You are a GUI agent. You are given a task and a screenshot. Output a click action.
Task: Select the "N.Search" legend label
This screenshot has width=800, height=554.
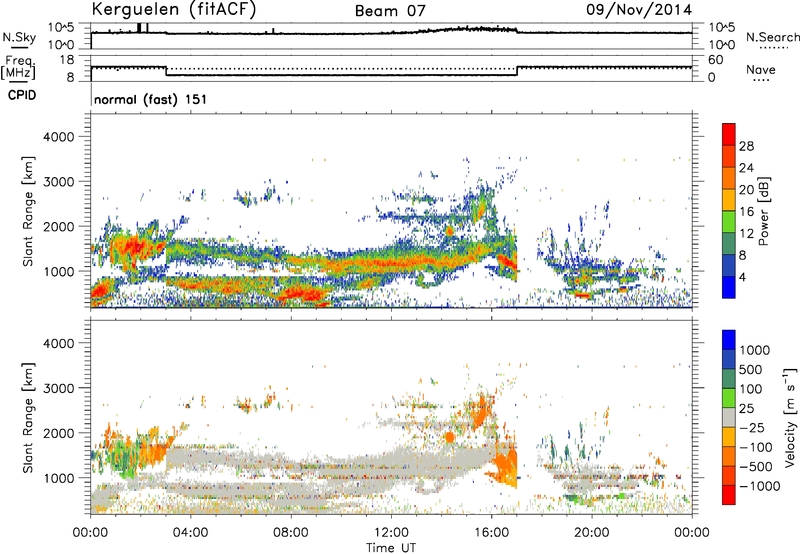coord(772,37)
